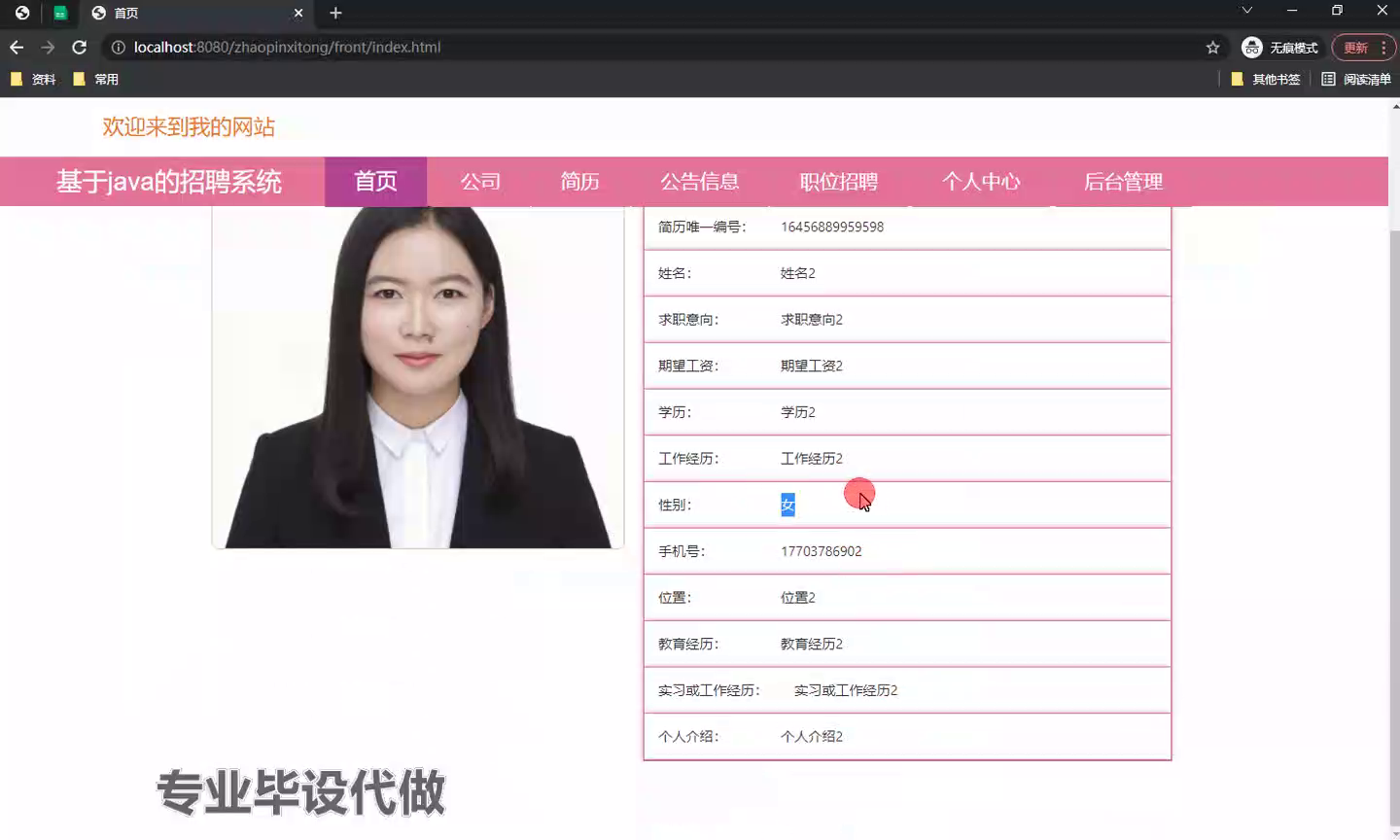
Task: Open the 公告信息 navigation item
Action: 699,182
